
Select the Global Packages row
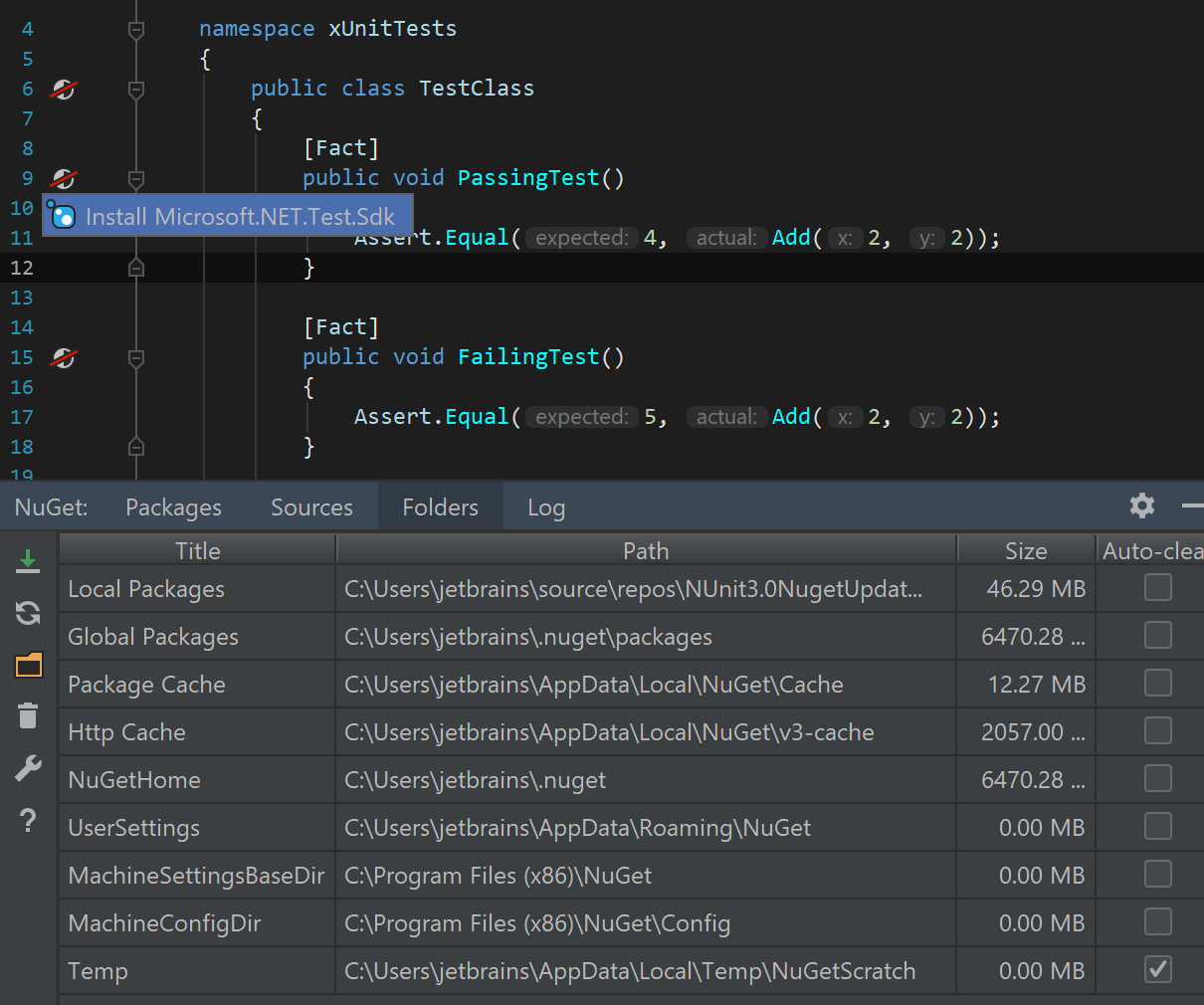(153, 637)
